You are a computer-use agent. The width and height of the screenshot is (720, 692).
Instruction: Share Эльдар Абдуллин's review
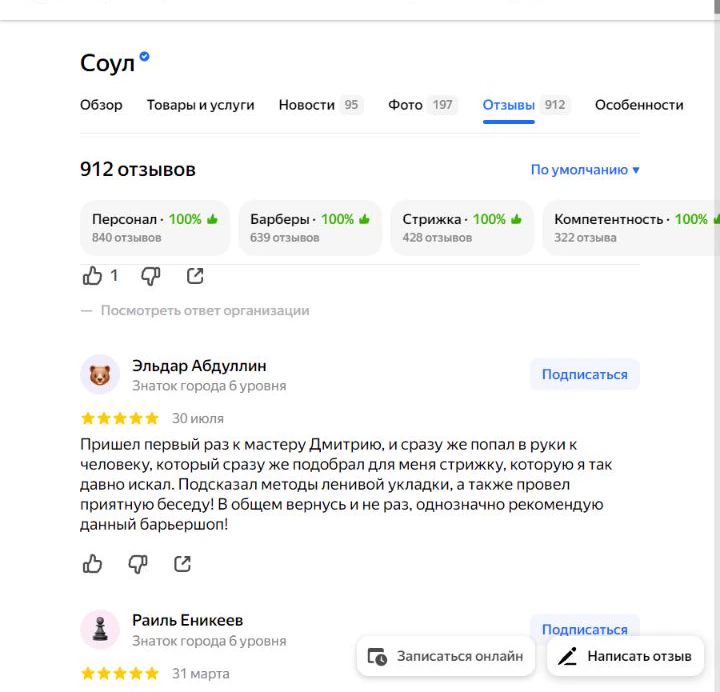pyautogui.click(x=182, y=564)
